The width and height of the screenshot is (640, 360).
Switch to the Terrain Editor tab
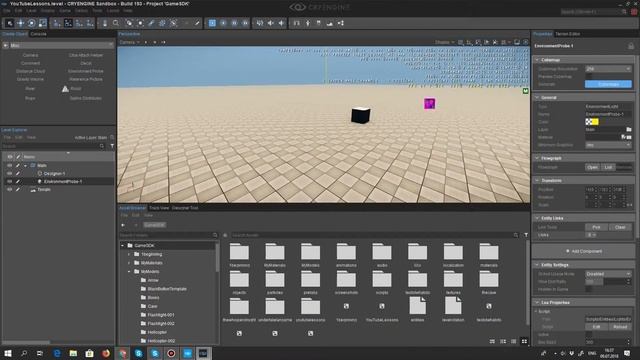[x=568, y=34]
